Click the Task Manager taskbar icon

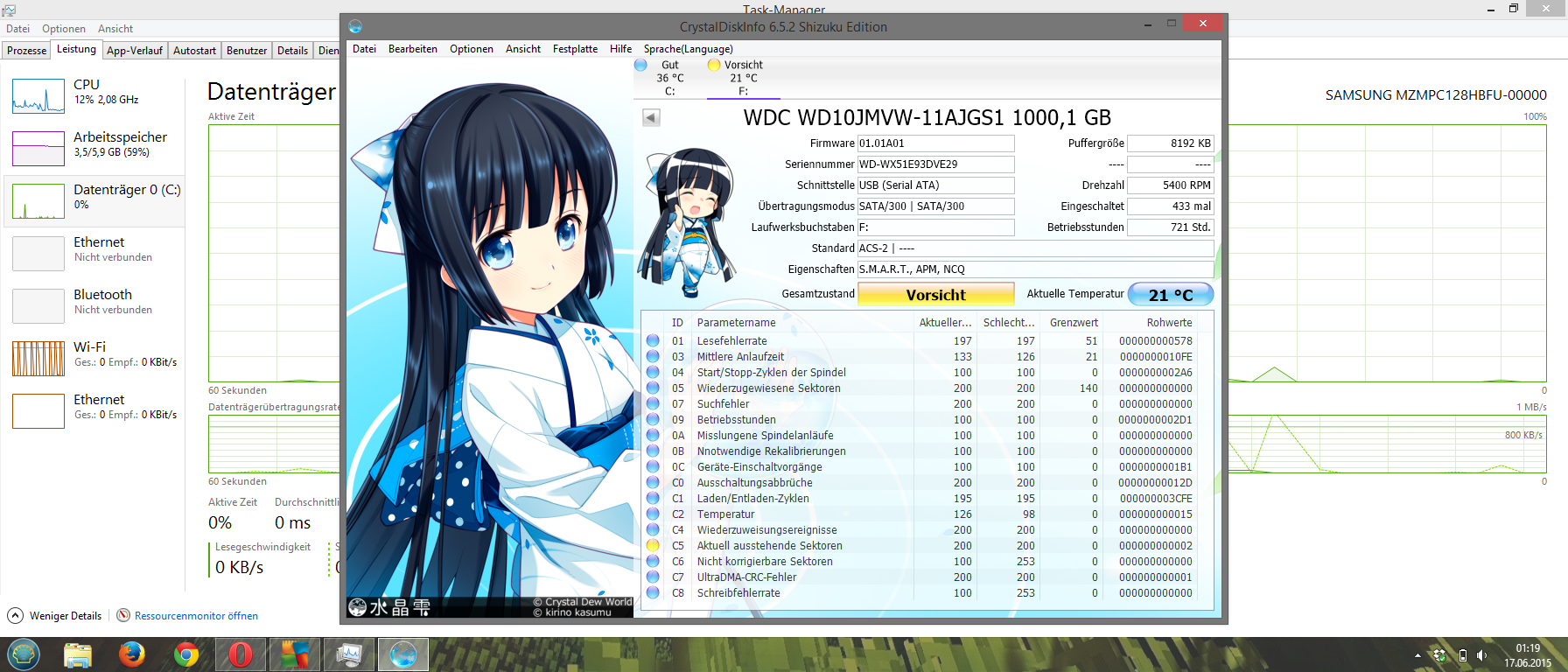click(349, 654)
